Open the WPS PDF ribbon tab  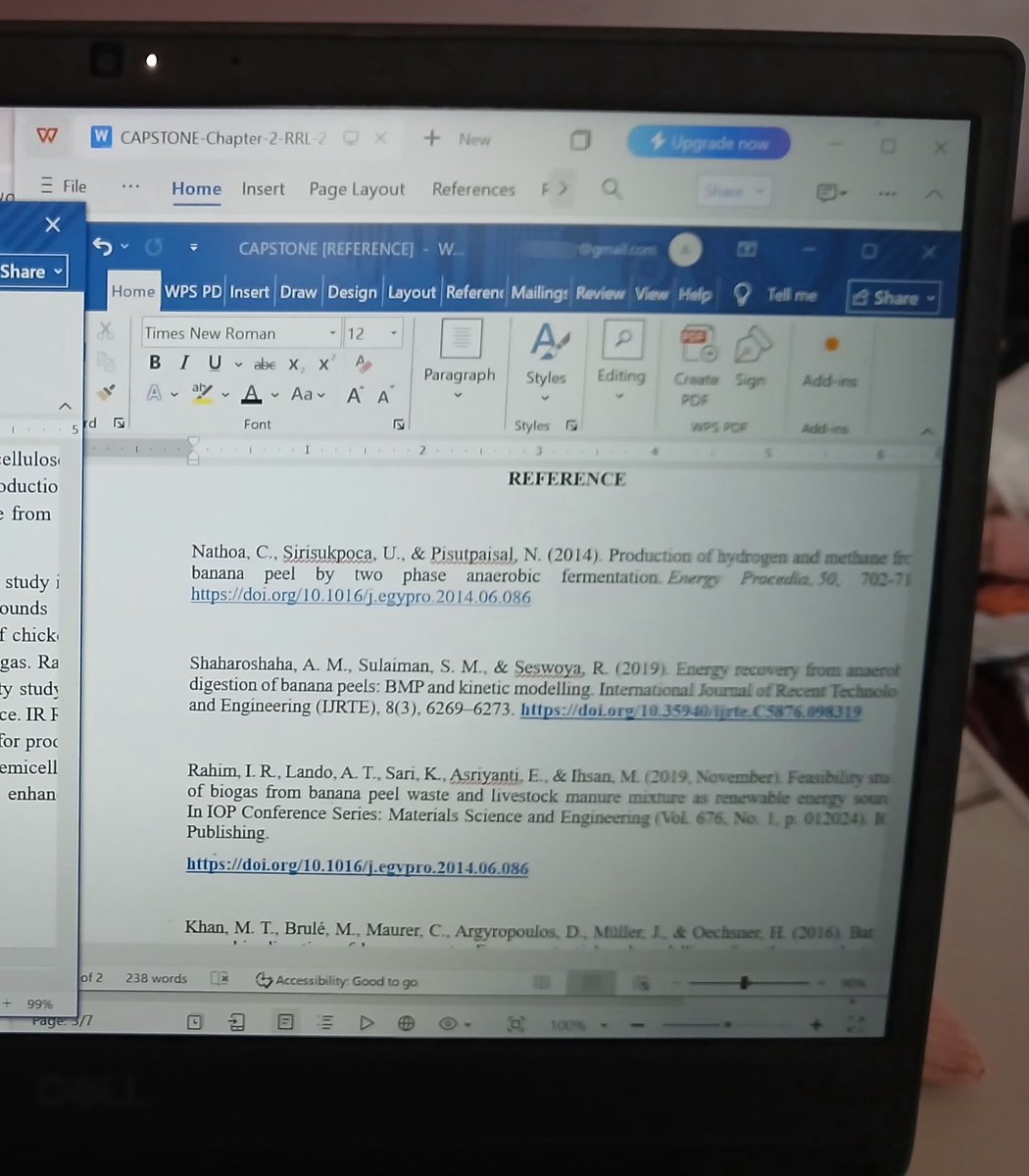point(193,291)
